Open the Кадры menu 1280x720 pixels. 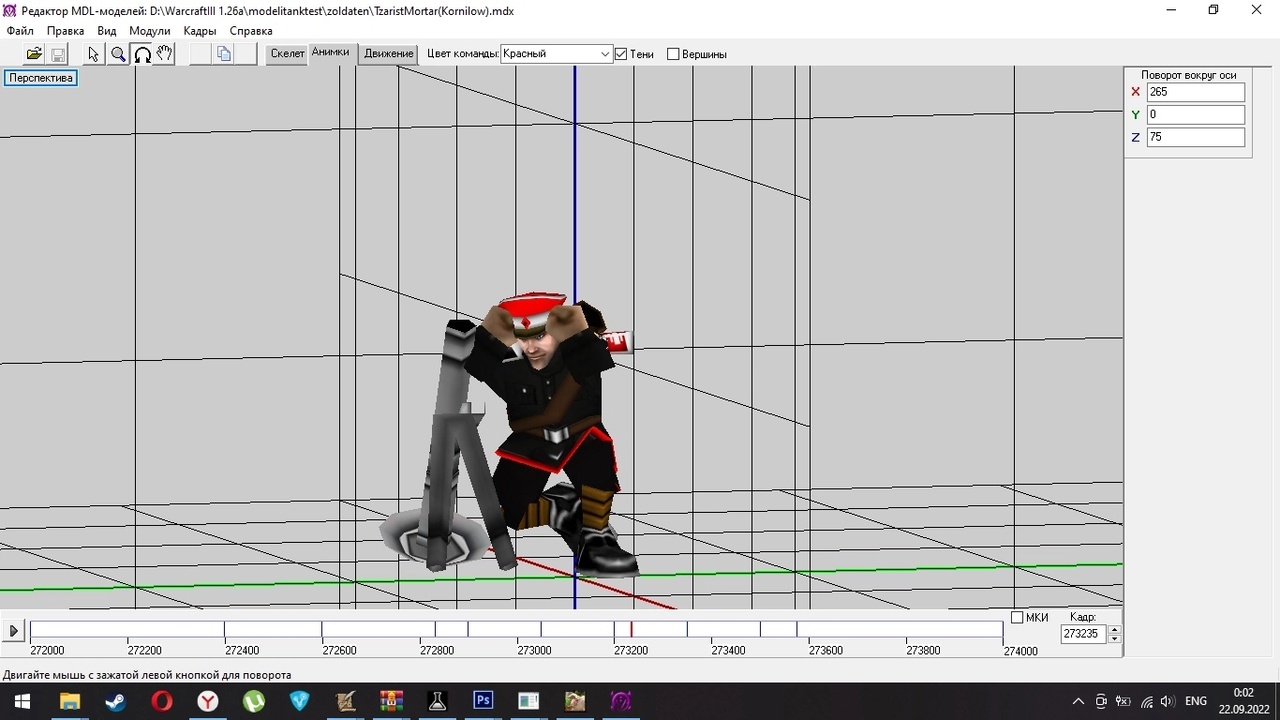200,31
